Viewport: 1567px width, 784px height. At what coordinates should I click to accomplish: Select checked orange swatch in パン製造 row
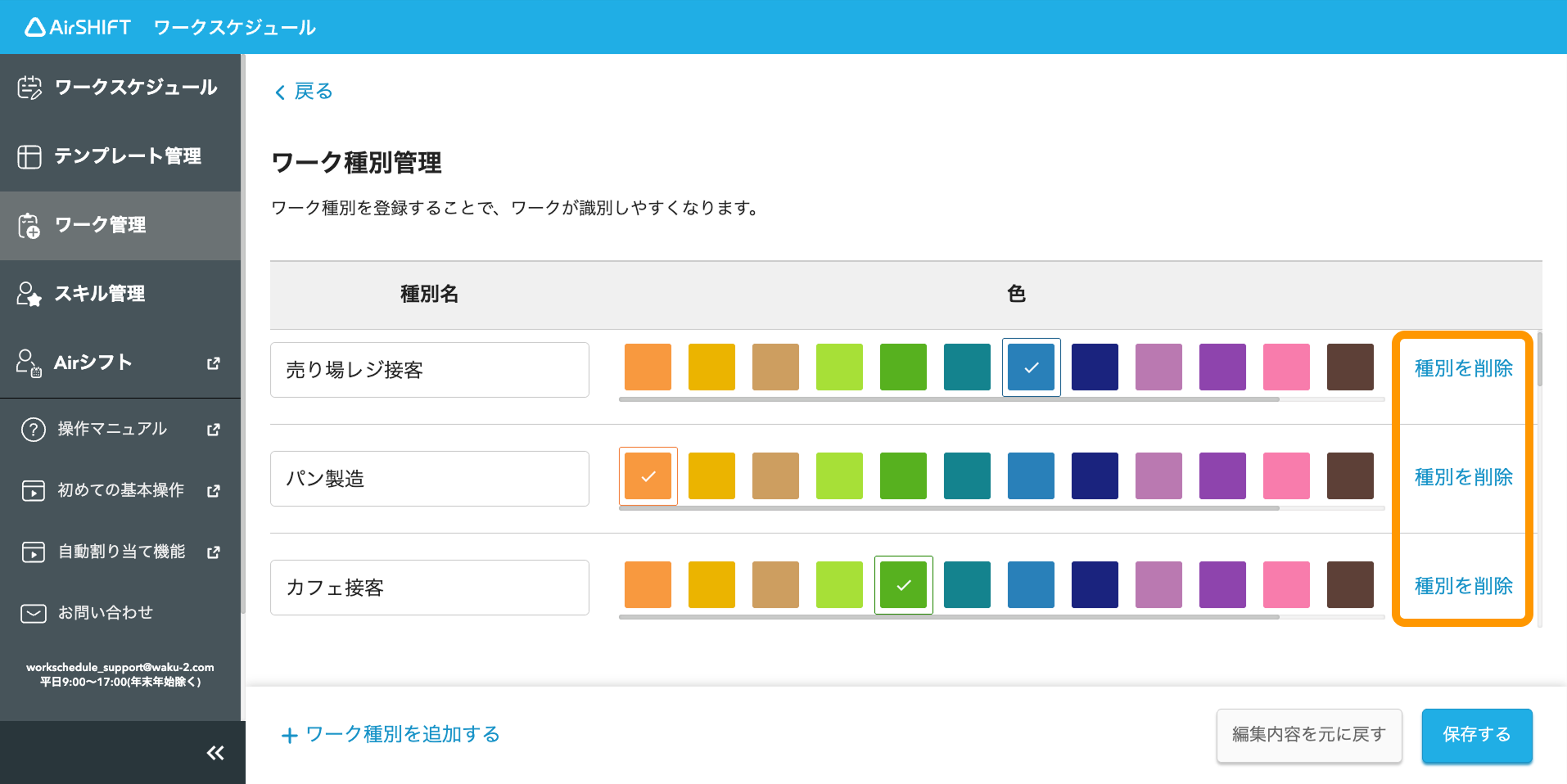(648, 475)
